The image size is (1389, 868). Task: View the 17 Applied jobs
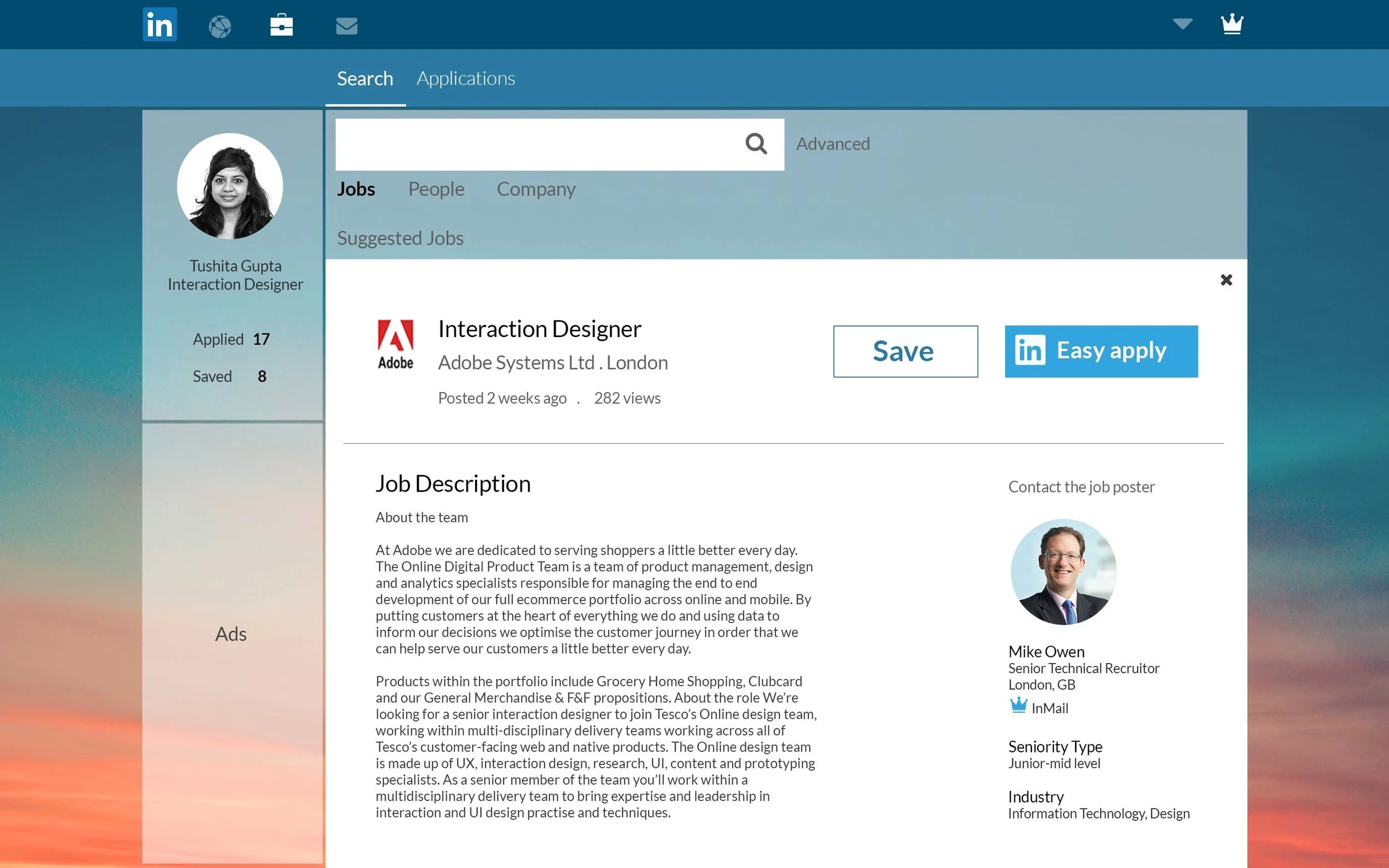[231, 339]
